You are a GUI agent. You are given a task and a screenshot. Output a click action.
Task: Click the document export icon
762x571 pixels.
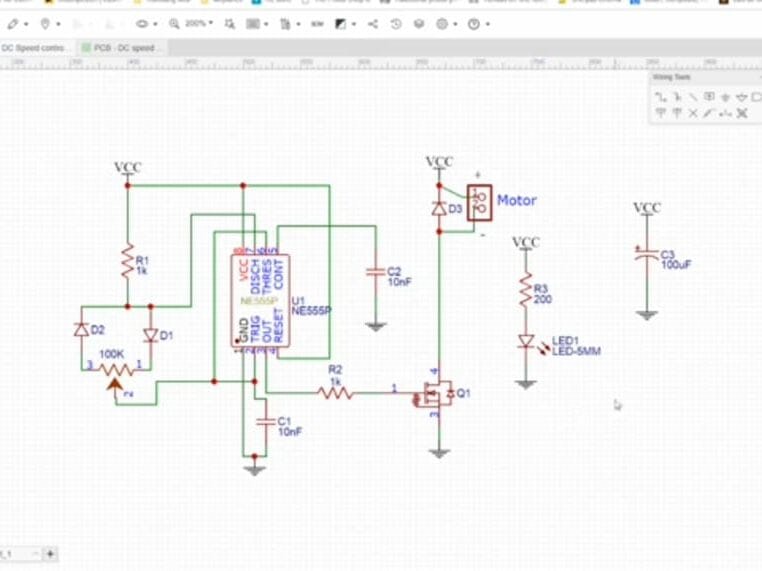click(x=285, y=24)
